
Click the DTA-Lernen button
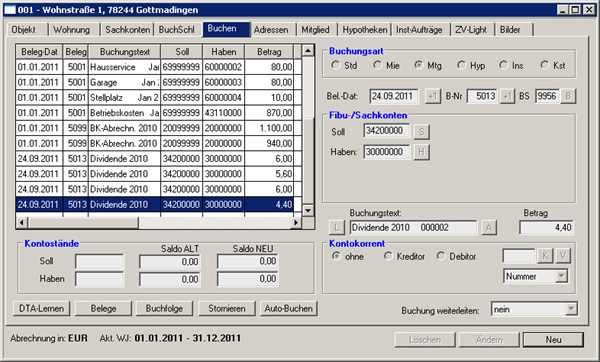click(41, 308)
